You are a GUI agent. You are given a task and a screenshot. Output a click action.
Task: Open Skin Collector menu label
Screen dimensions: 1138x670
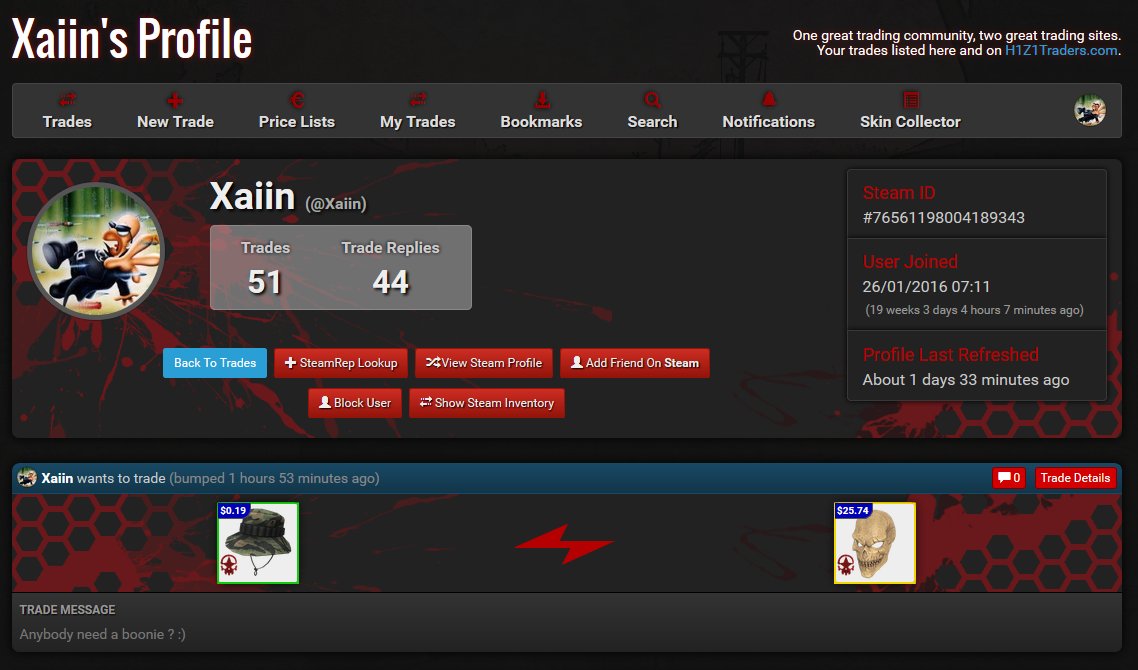(x=910, y=122)
